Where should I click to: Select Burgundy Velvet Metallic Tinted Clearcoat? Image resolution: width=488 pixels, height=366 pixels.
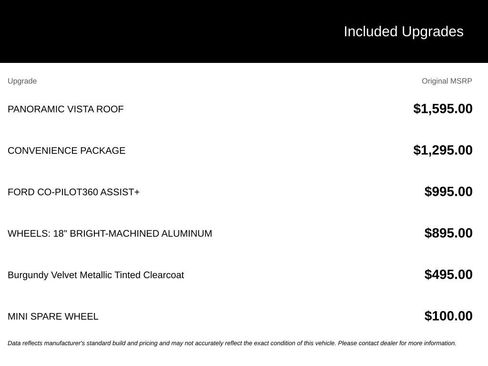(x=96, y=275)
